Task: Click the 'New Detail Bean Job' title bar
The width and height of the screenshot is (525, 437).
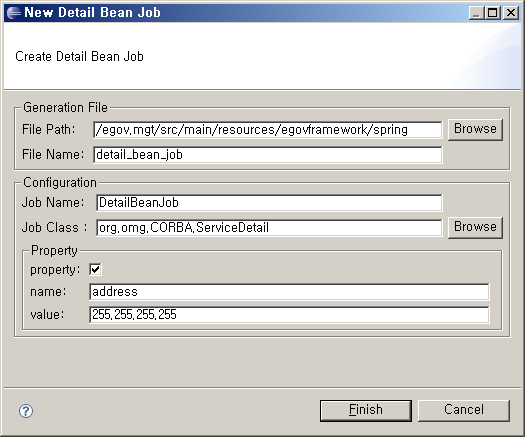Action: click(x=92, y=13)
